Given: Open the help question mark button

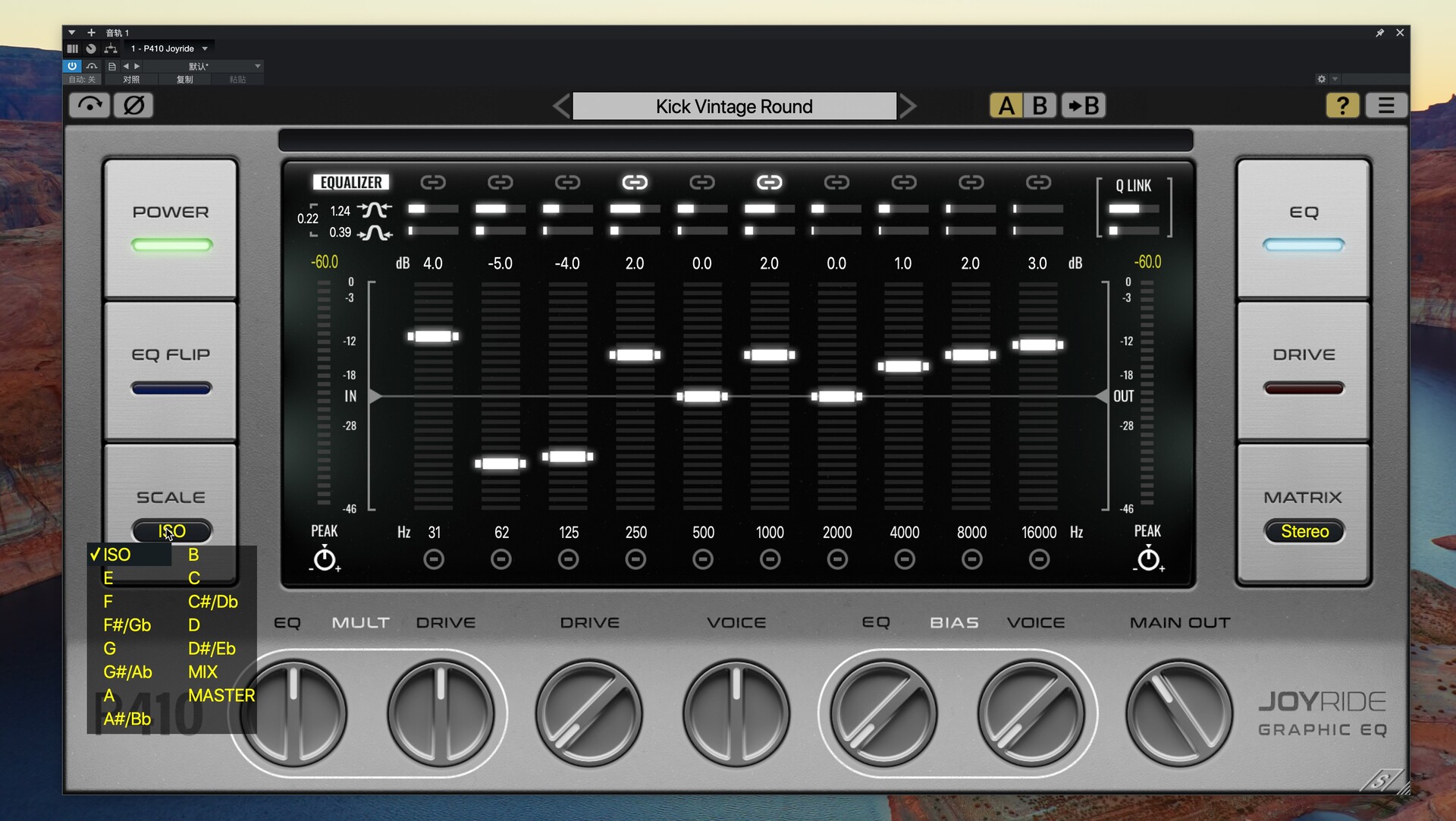Looking at the screenshot, I should (x=1341, y=105).
